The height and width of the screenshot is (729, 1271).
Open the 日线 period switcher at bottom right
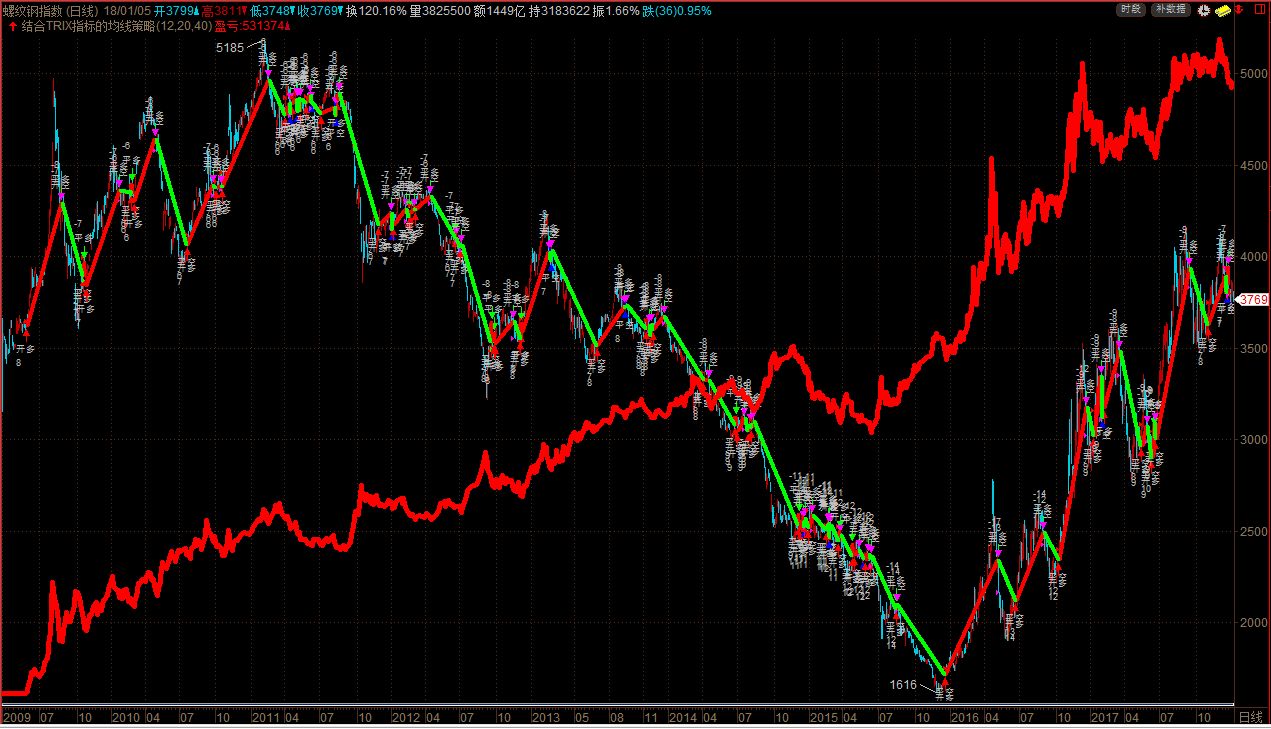(x=1250, y=717)
